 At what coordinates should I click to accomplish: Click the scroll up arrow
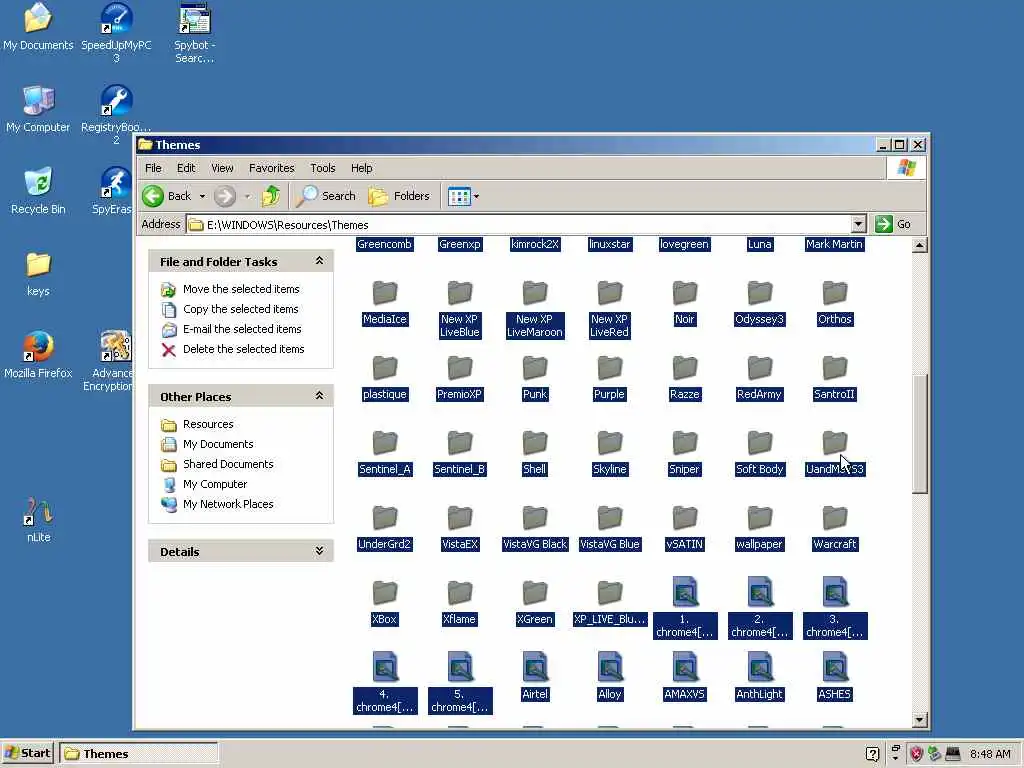pos(919,246)
